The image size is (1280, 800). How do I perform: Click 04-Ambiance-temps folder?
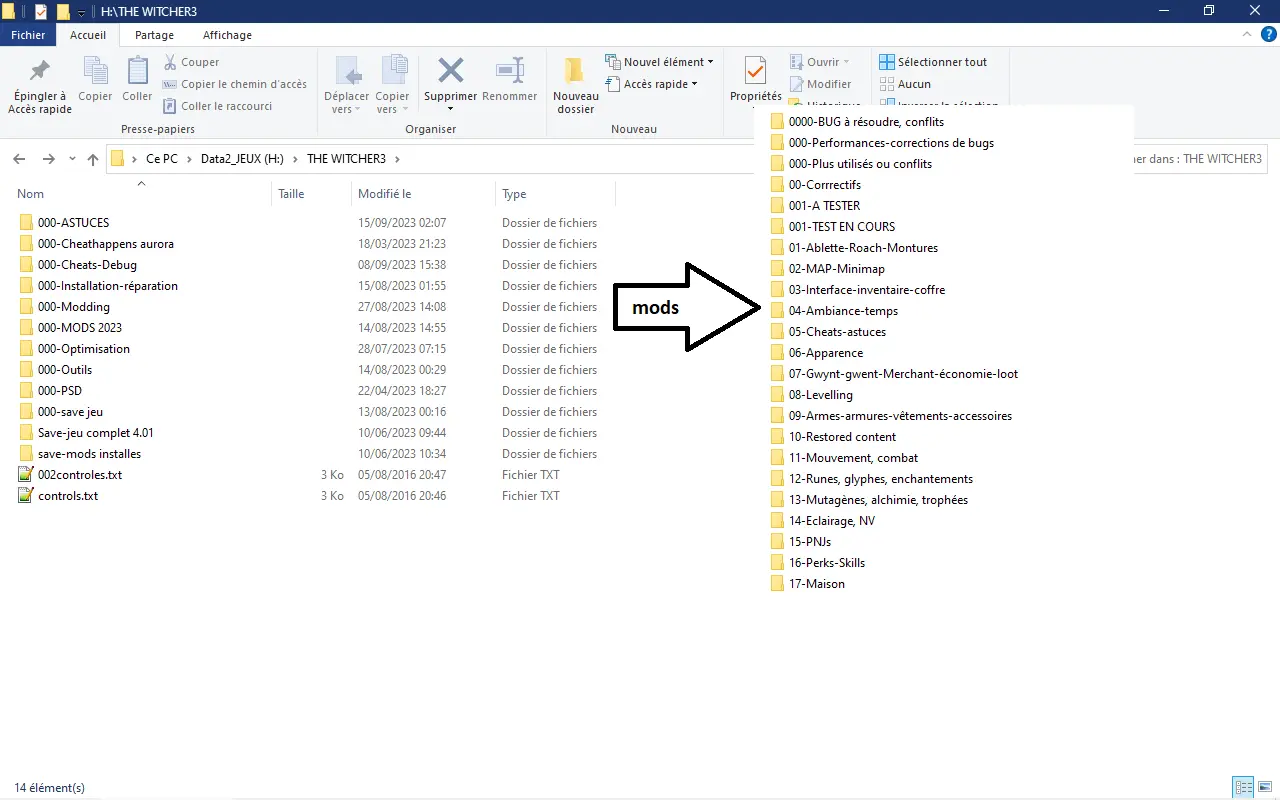[834, 311]
